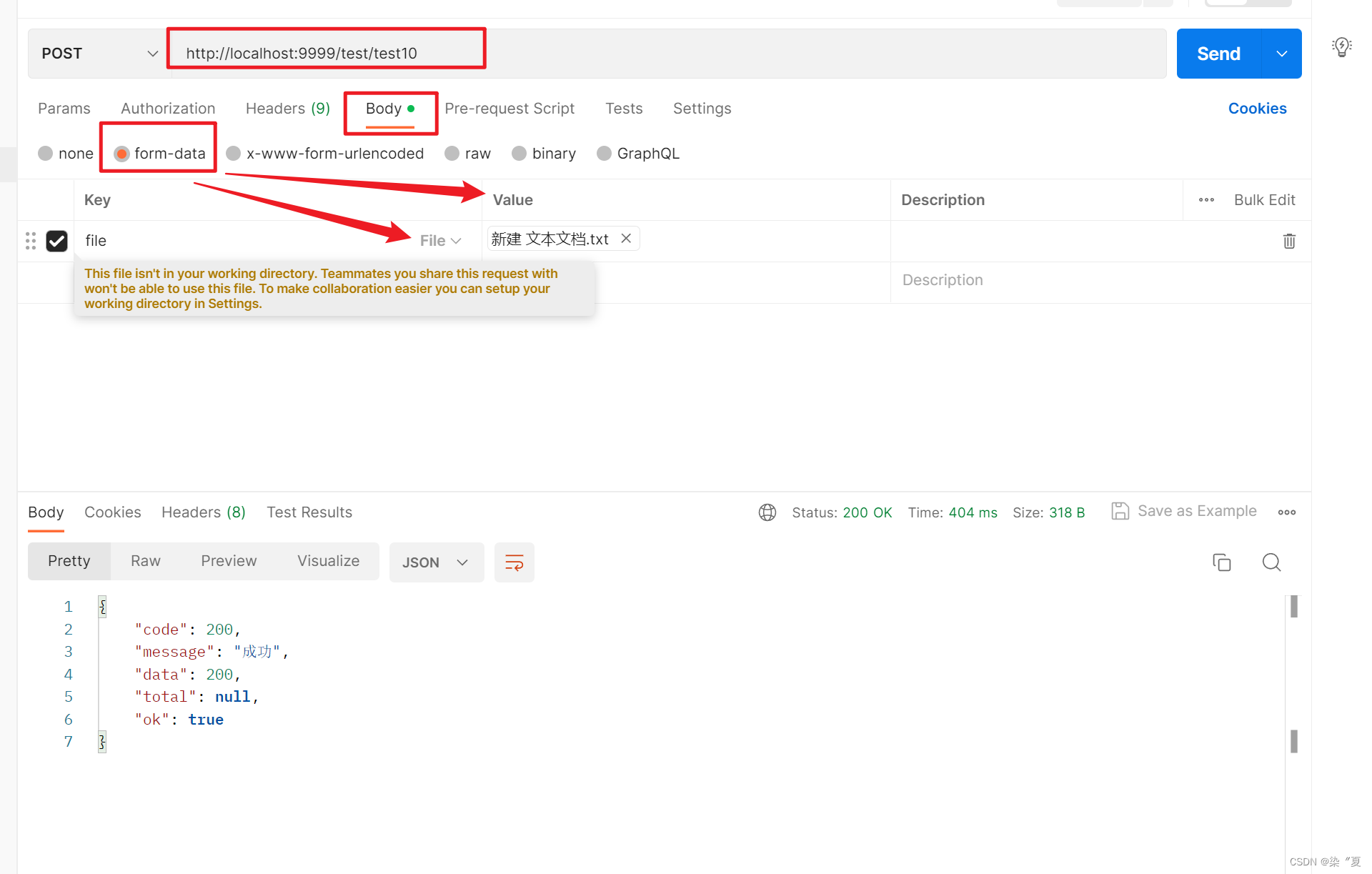Select the x-www-form-urlencoded radio option
Screen dimensions: 1372x874
pos(234,154)
